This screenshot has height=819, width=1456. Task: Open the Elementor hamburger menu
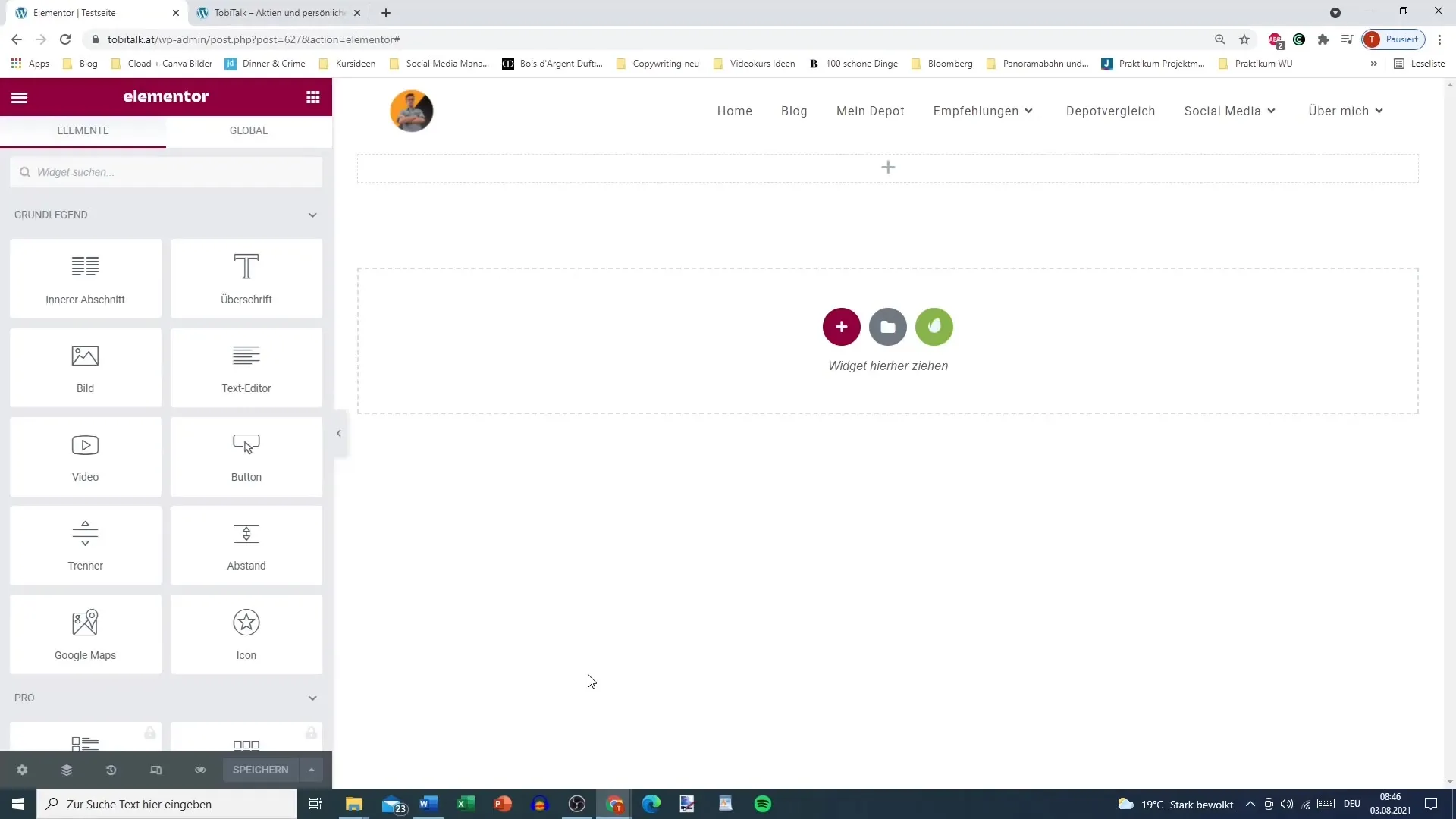click(19, 97)
